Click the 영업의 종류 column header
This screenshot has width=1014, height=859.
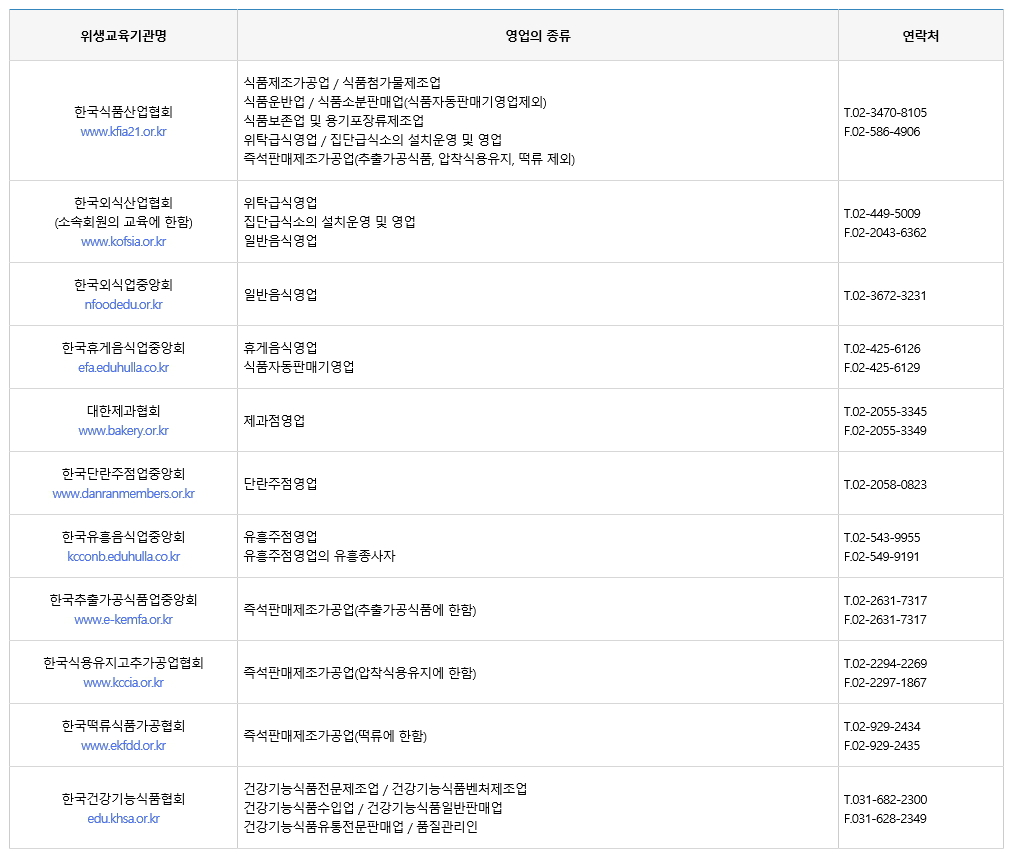pos(537,36)
